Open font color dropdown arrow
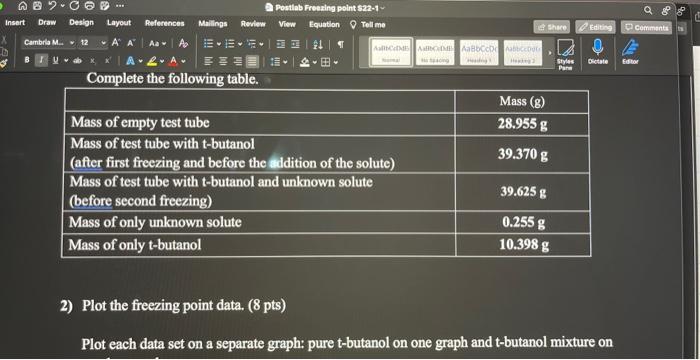The width and height of the screenshot is (700, 360). pos(183,62)
